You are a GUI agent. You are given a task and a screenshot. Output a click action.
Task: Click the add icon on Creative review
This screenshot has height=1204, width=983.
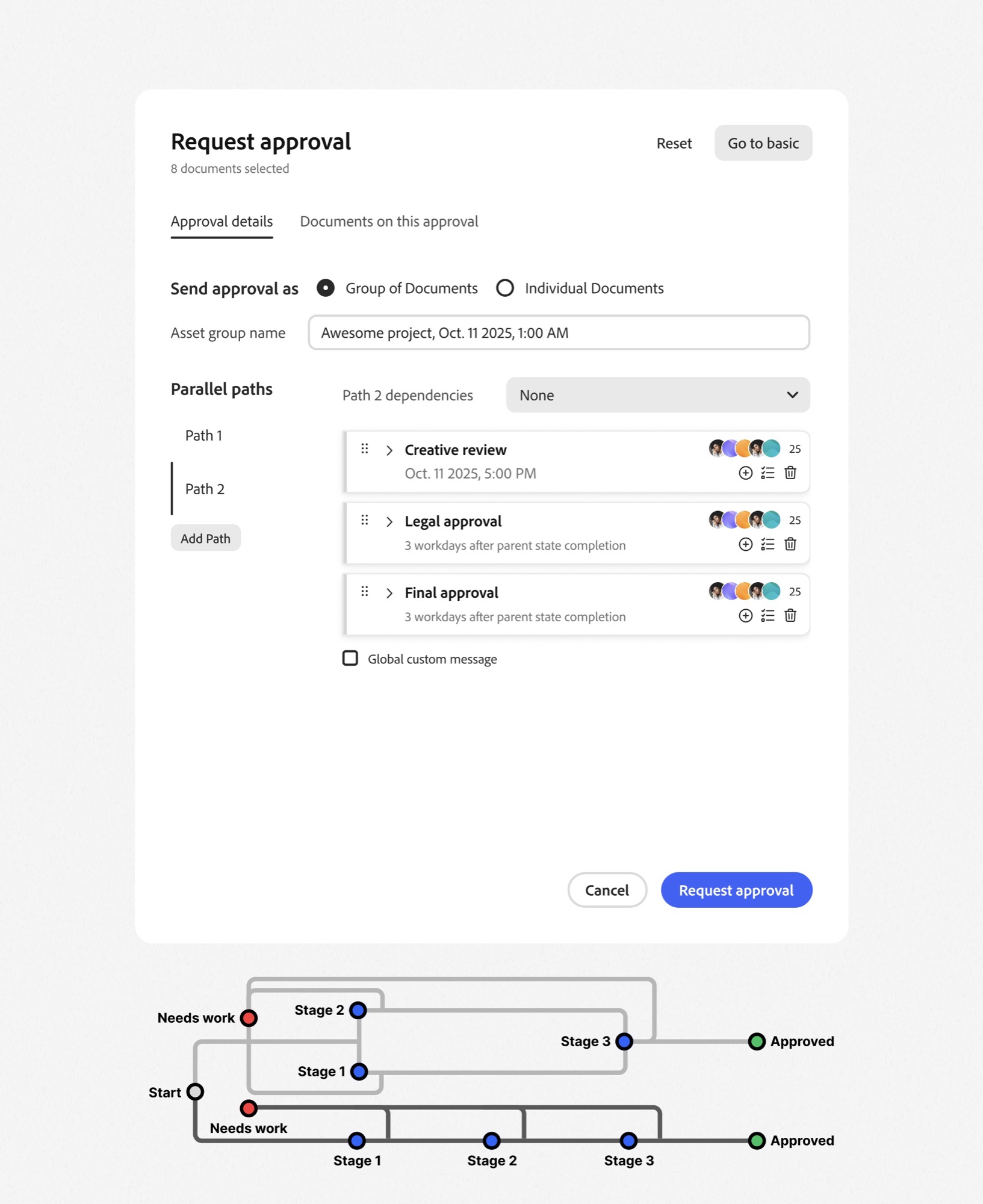pyautogui.click(x=745, y=473)
